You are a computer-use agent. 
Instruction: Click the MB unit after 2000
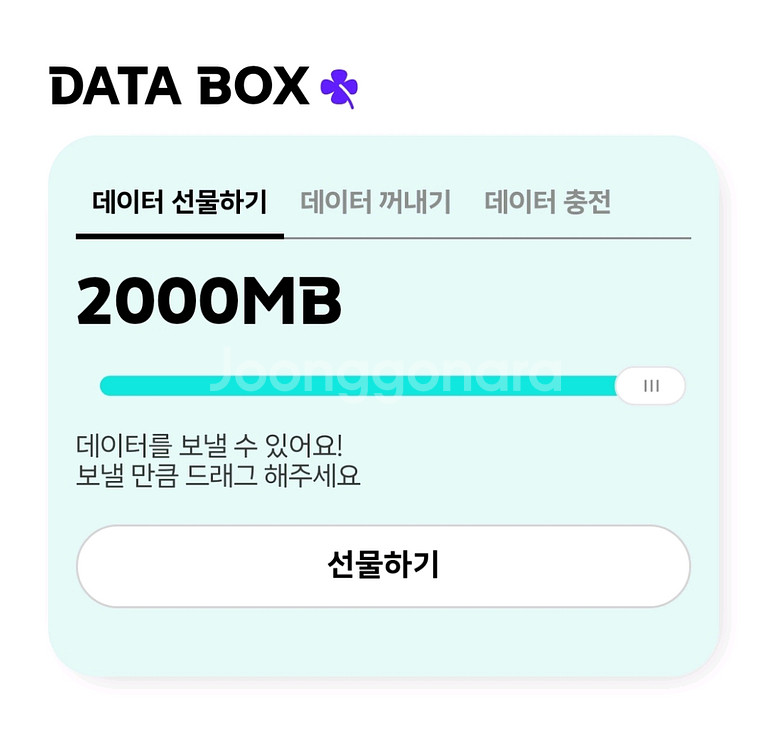tap(293, 301)
